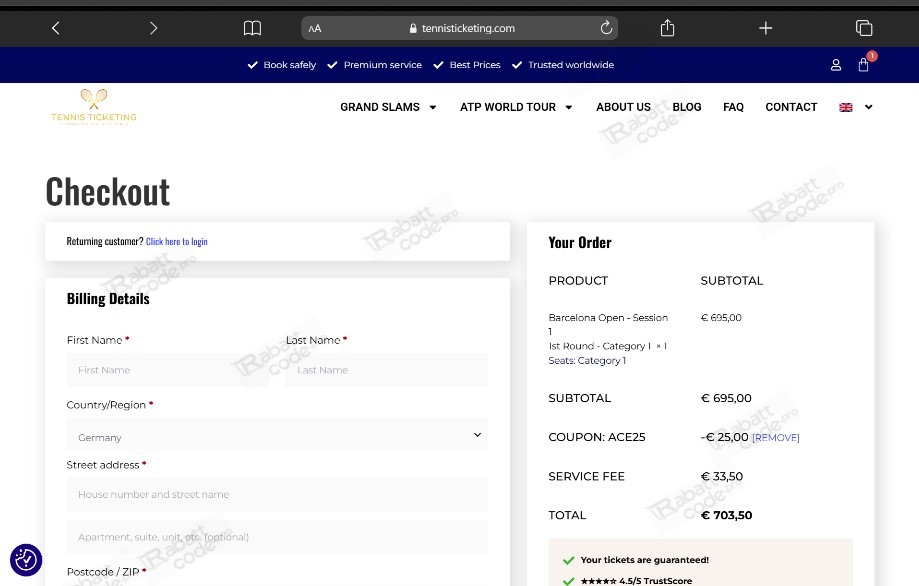Open the shopping bag cart icon
This screenshot has height=586, width=919.
tap(863, 65)
